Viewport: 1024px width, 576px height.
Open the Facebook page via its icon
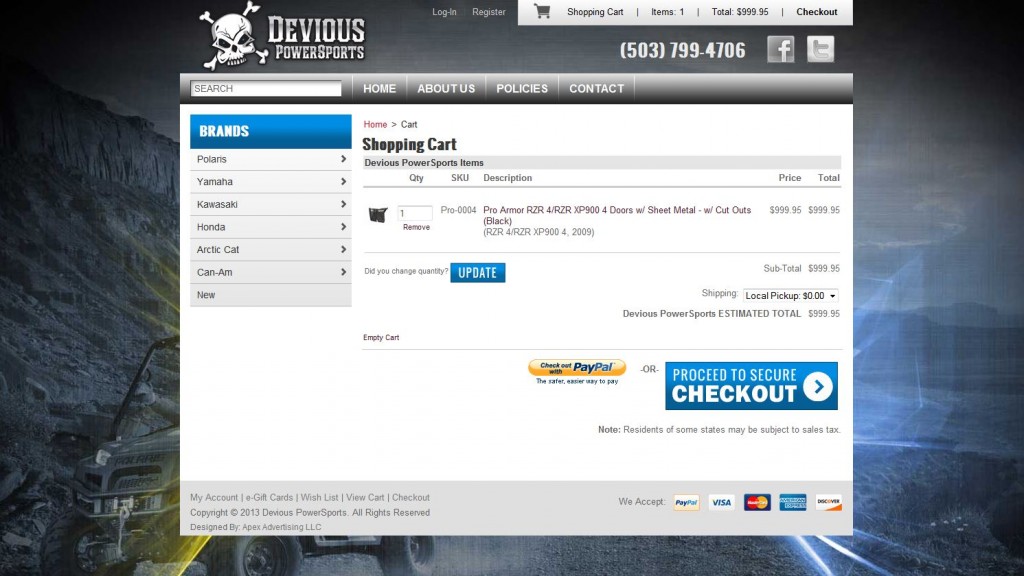(780, 48)
